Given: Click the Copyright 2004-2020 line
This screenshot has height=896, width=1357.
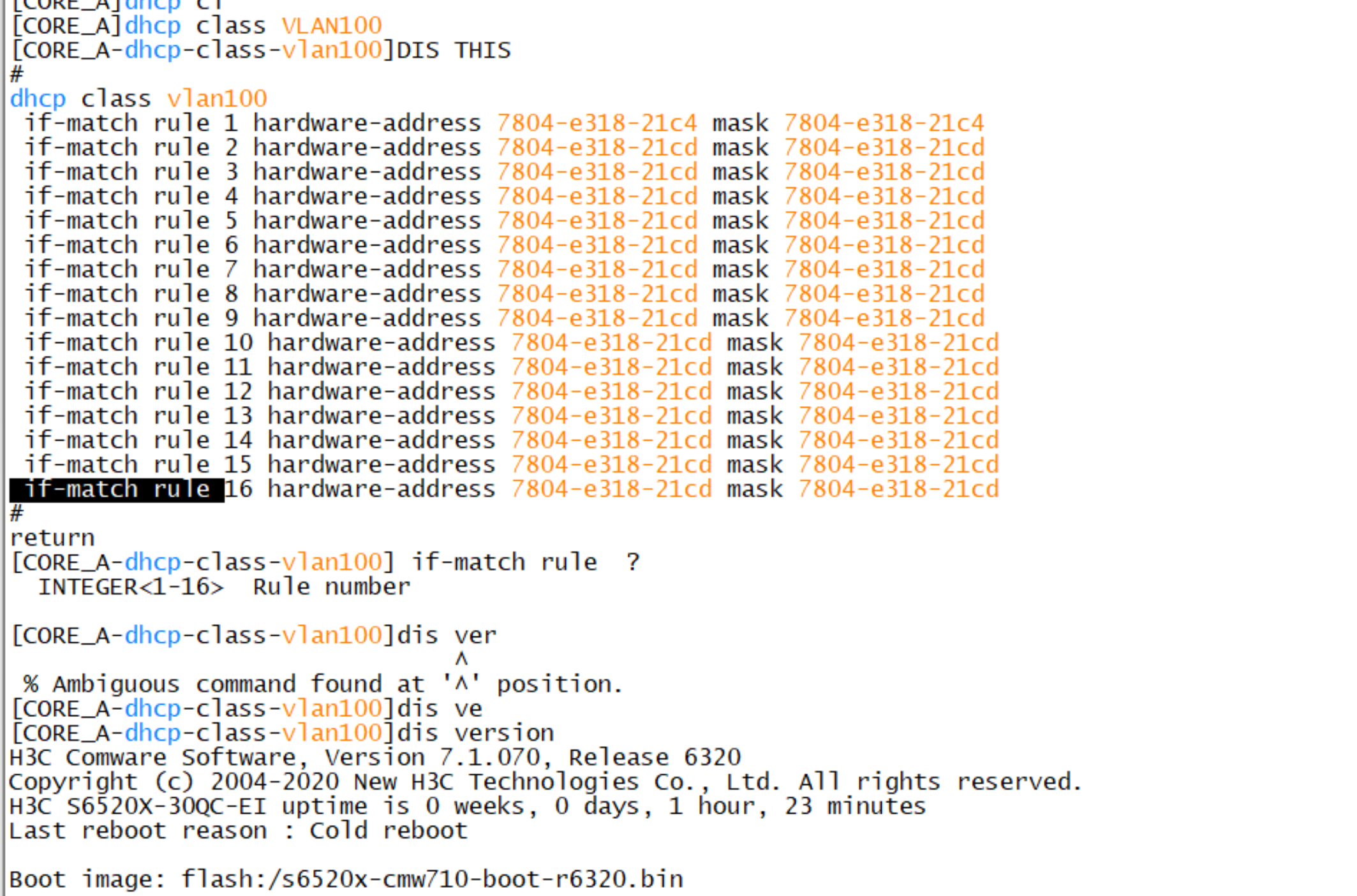Looking at the screenshot, I should (x=545, y=782).
